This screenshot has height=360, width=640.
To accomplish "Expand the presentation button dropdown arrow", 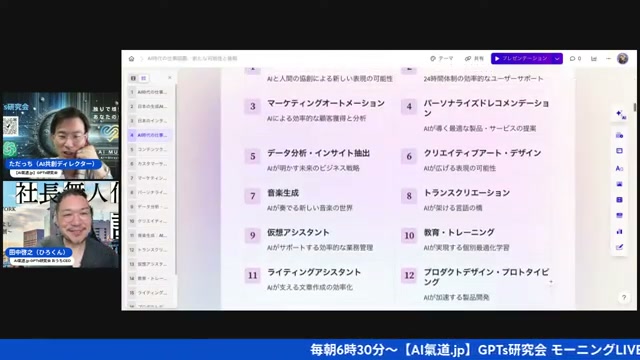I will [557, 59].
